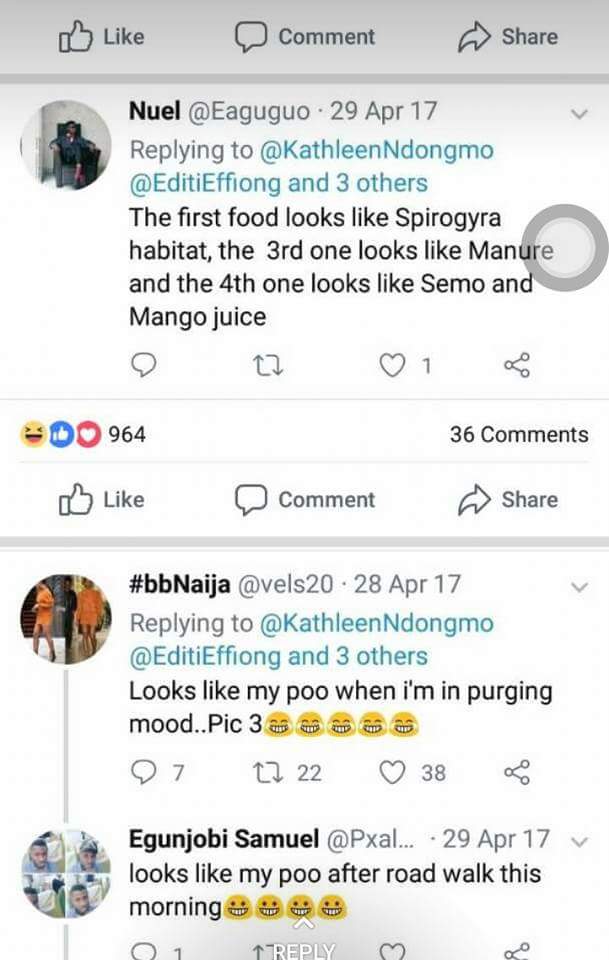Share the post with 964 reactions
This screenshot has width=609, height=960.
(x=507, y=500)
